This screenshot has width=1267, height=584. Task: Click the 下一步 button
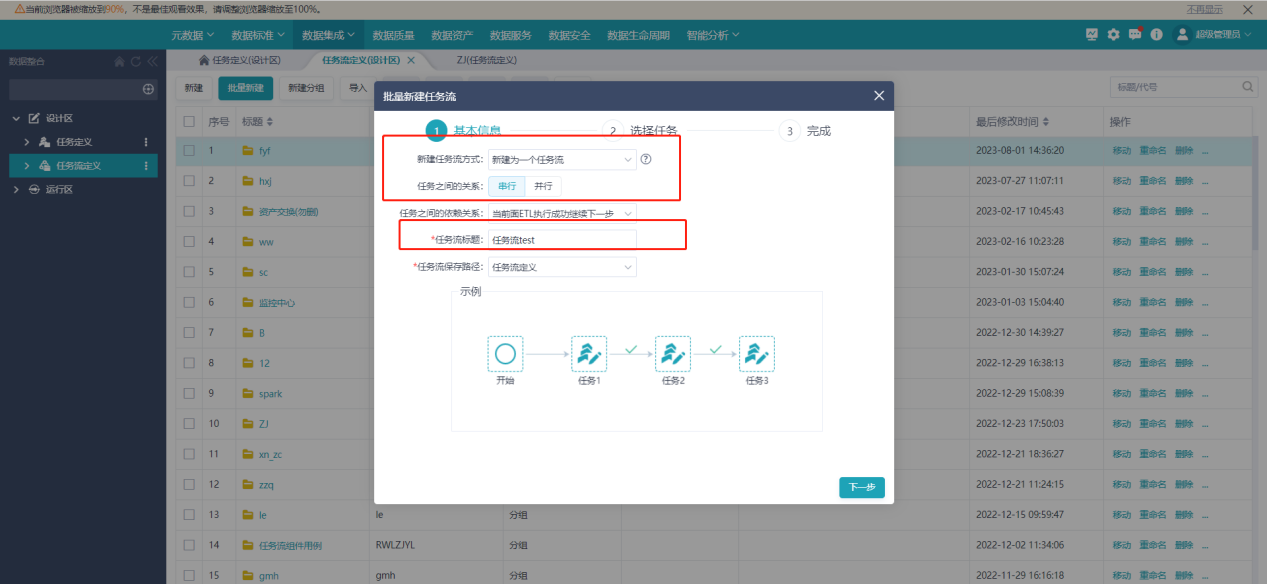tap(861, 488)
